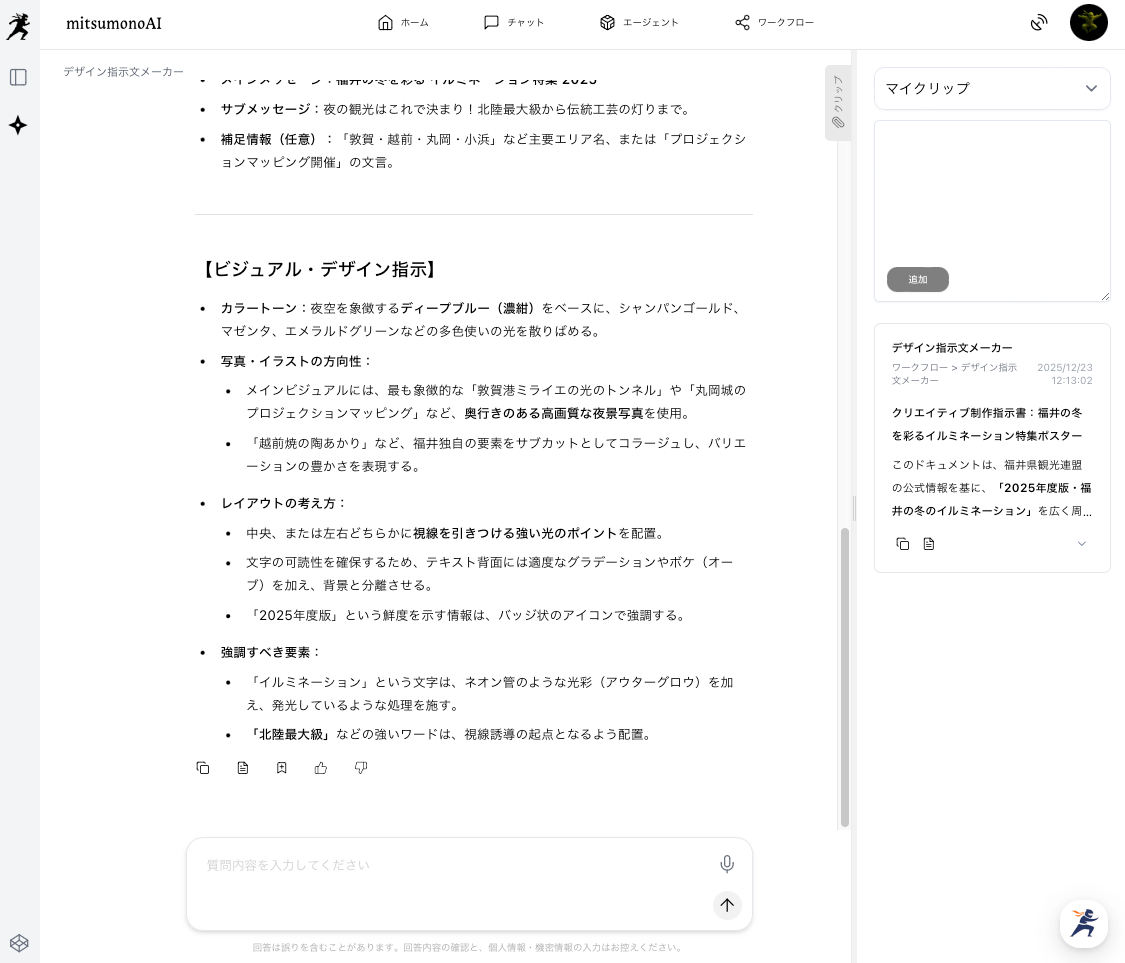The width and height of the screenshot is (1125, 963).
Task: Send the message with the arrow button
Action: click(727, 905)
